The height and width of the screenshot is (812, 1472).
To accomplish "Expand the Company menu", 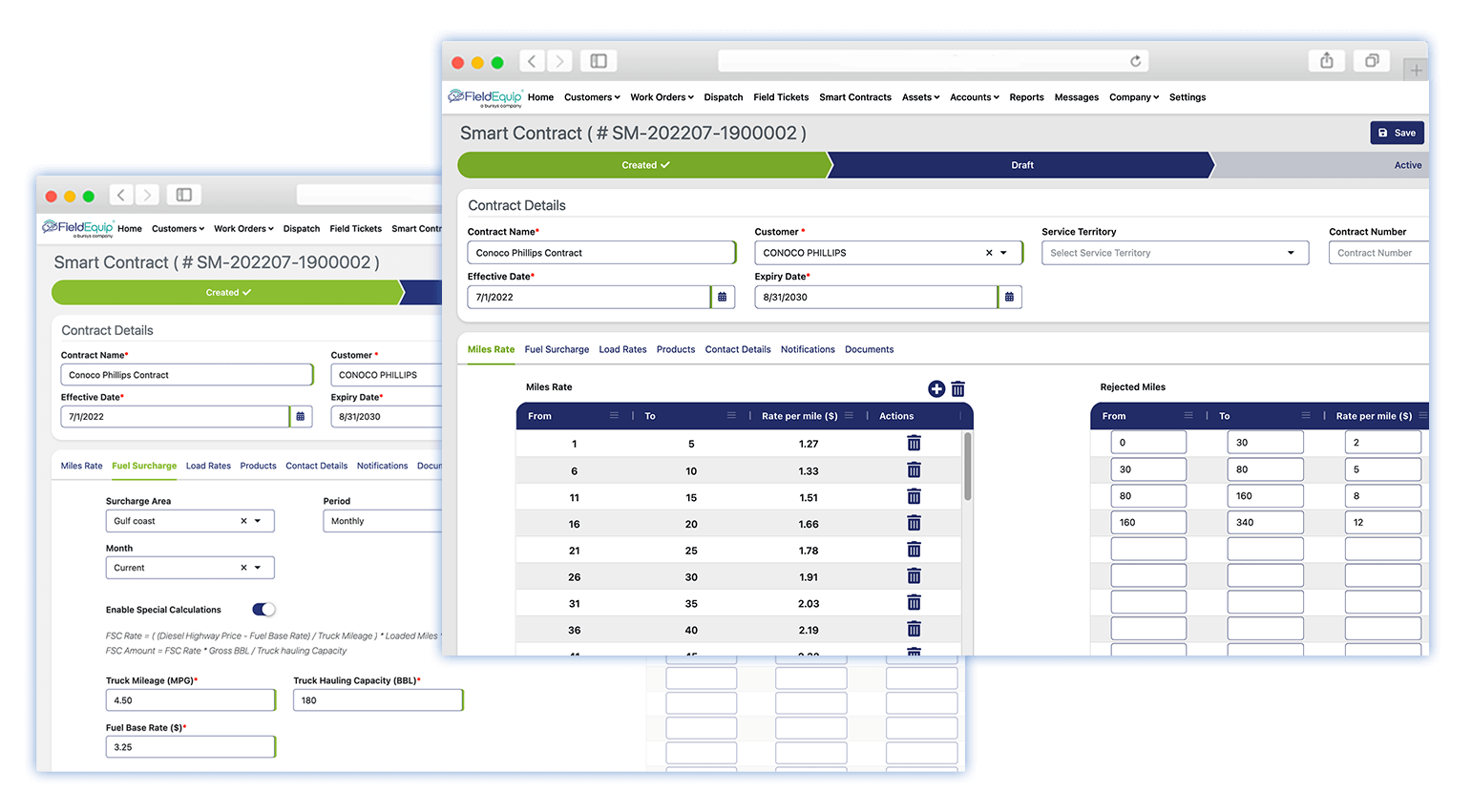I will (x=1133, y=97).
